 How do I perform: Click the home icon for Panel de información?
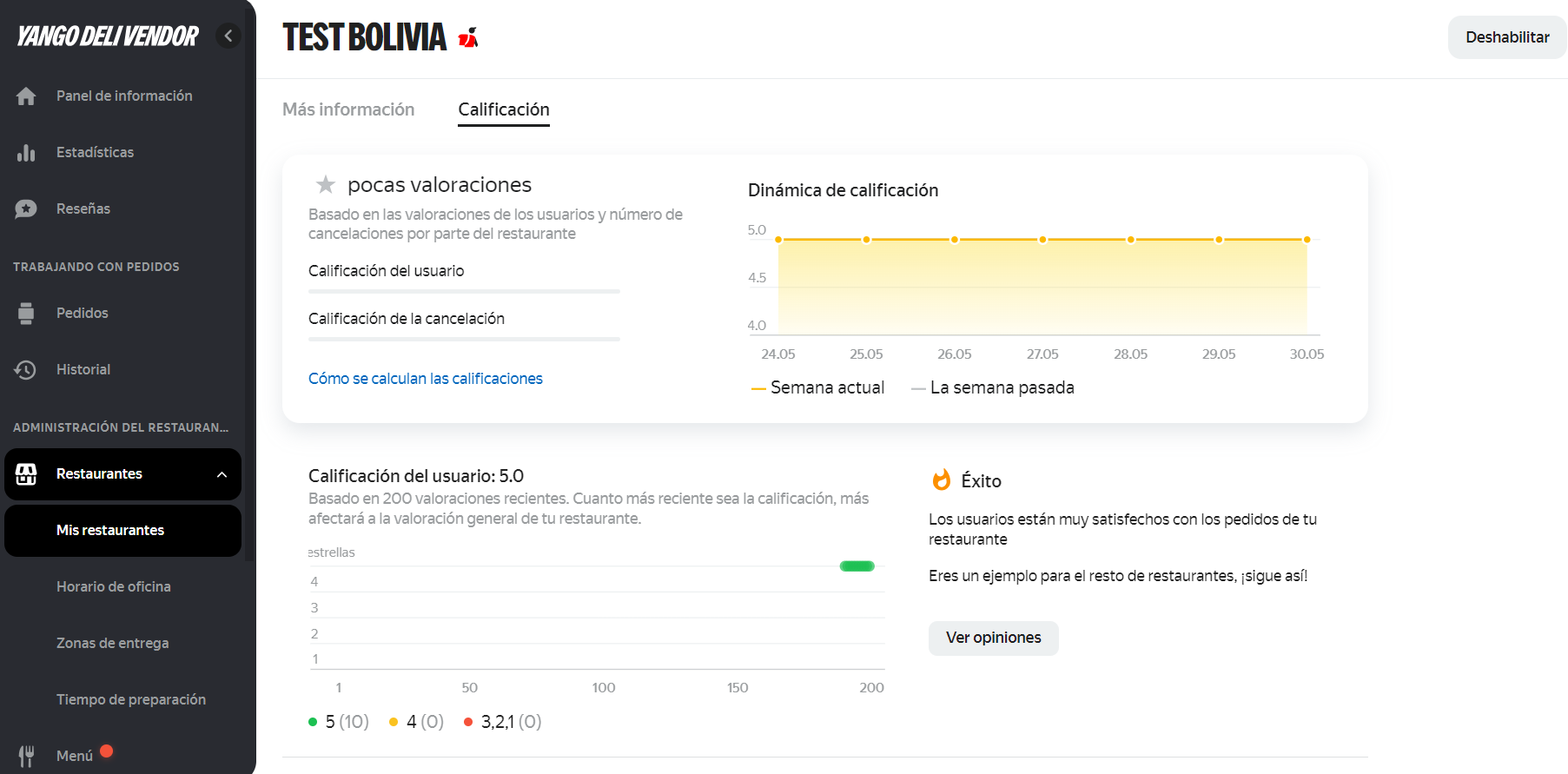click(x=26, y=96)
